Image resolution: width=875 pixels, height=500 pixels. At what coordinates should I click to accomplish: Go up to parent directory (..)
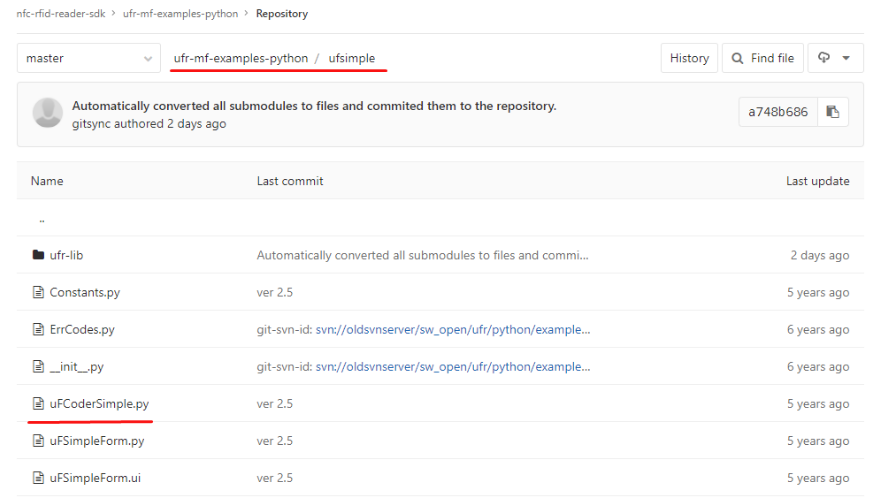point(42,220)
